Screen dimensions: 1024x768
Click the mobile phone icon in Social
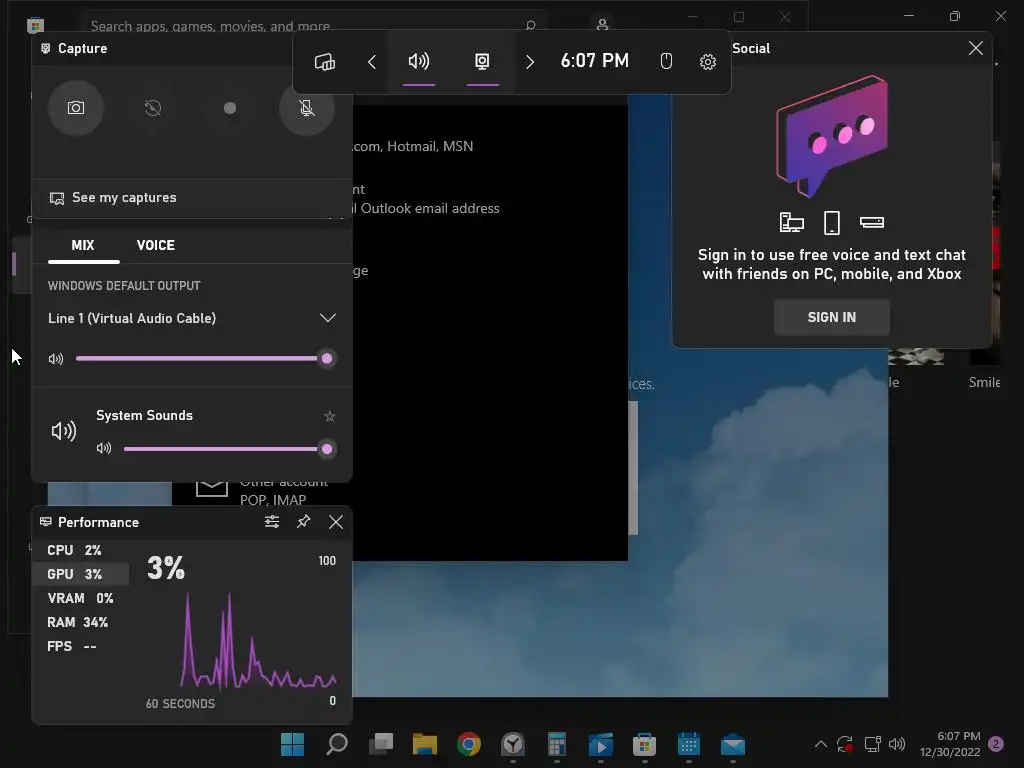[x=831, y=223]
